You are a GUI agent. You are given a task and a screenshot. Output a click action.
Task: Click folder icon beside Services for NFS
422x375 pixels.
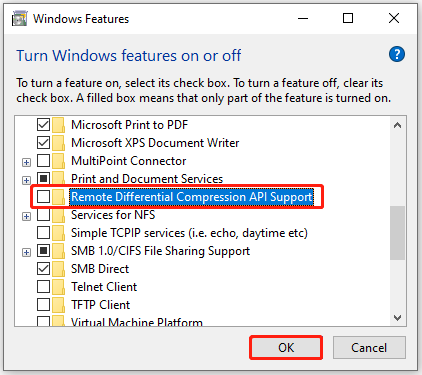point(58,215)
